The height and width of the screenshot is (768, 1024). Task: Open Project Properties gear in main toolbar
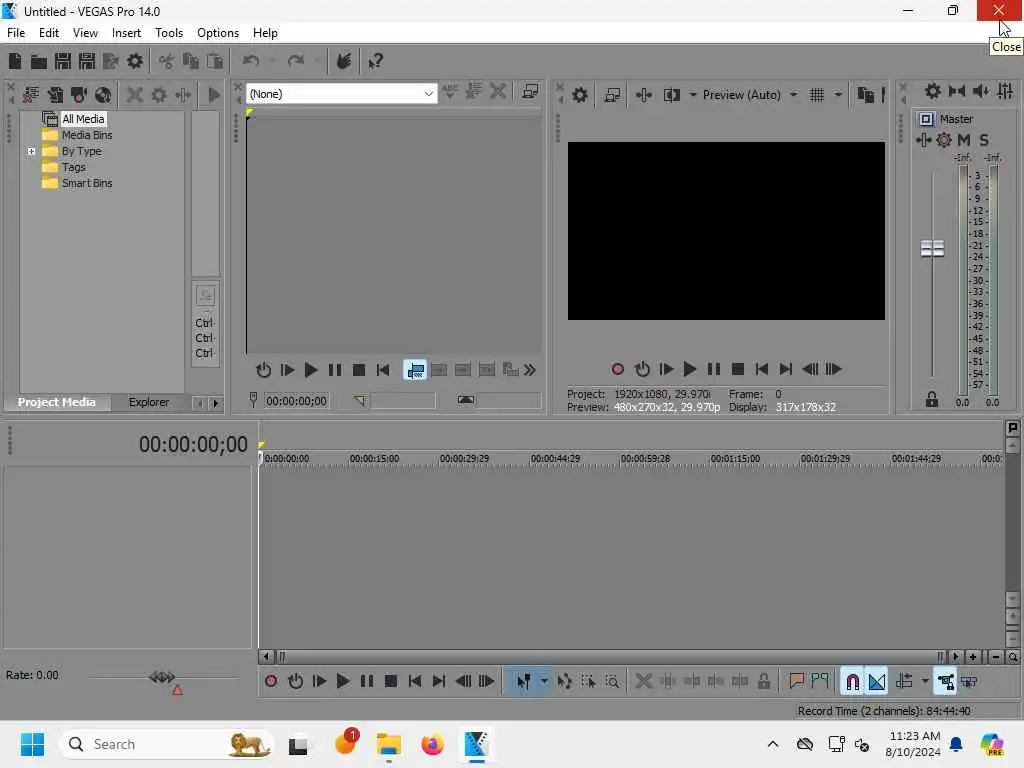(135, 61)
